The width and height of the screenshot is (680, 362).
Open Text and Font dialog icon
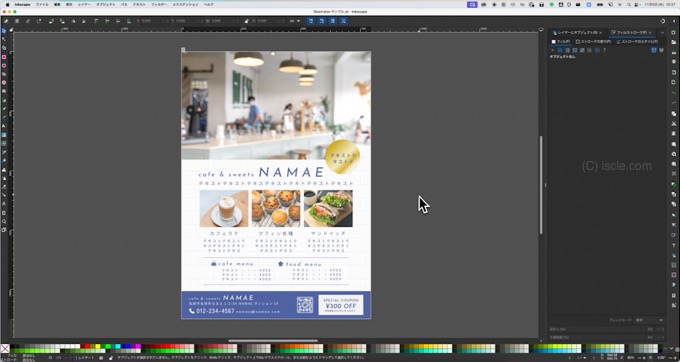coord(673,245)
